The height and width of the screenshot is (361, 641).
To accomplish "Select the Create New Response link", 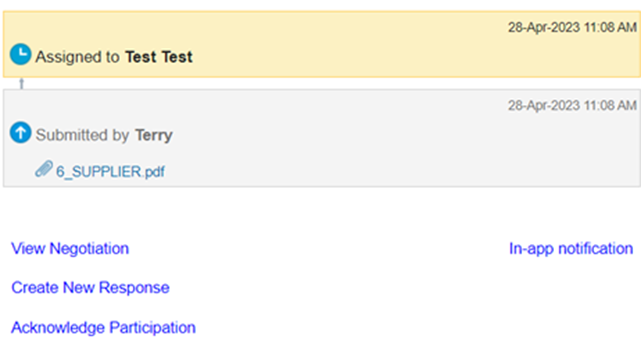I will (90, 288).
